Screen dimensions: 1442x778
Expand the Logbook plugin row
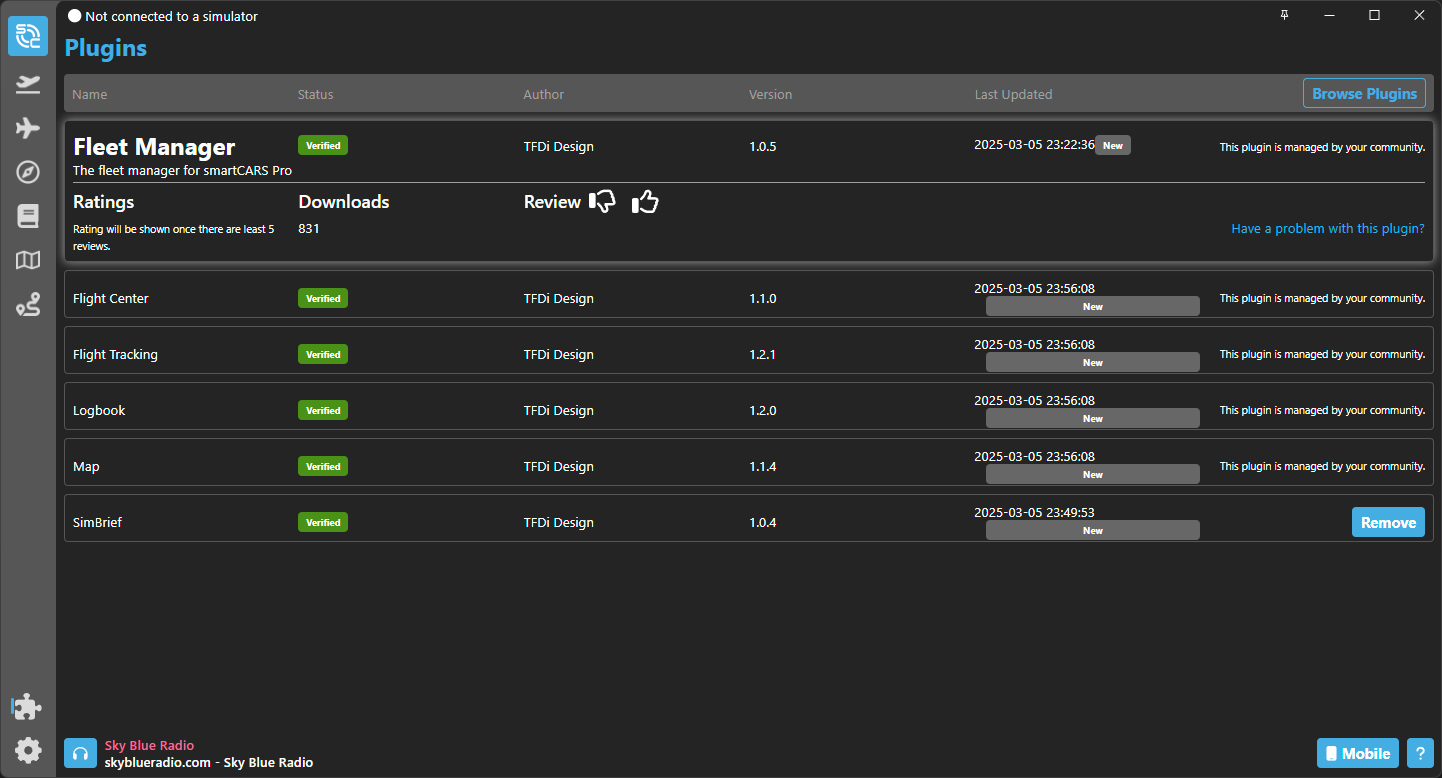(749, 406)
